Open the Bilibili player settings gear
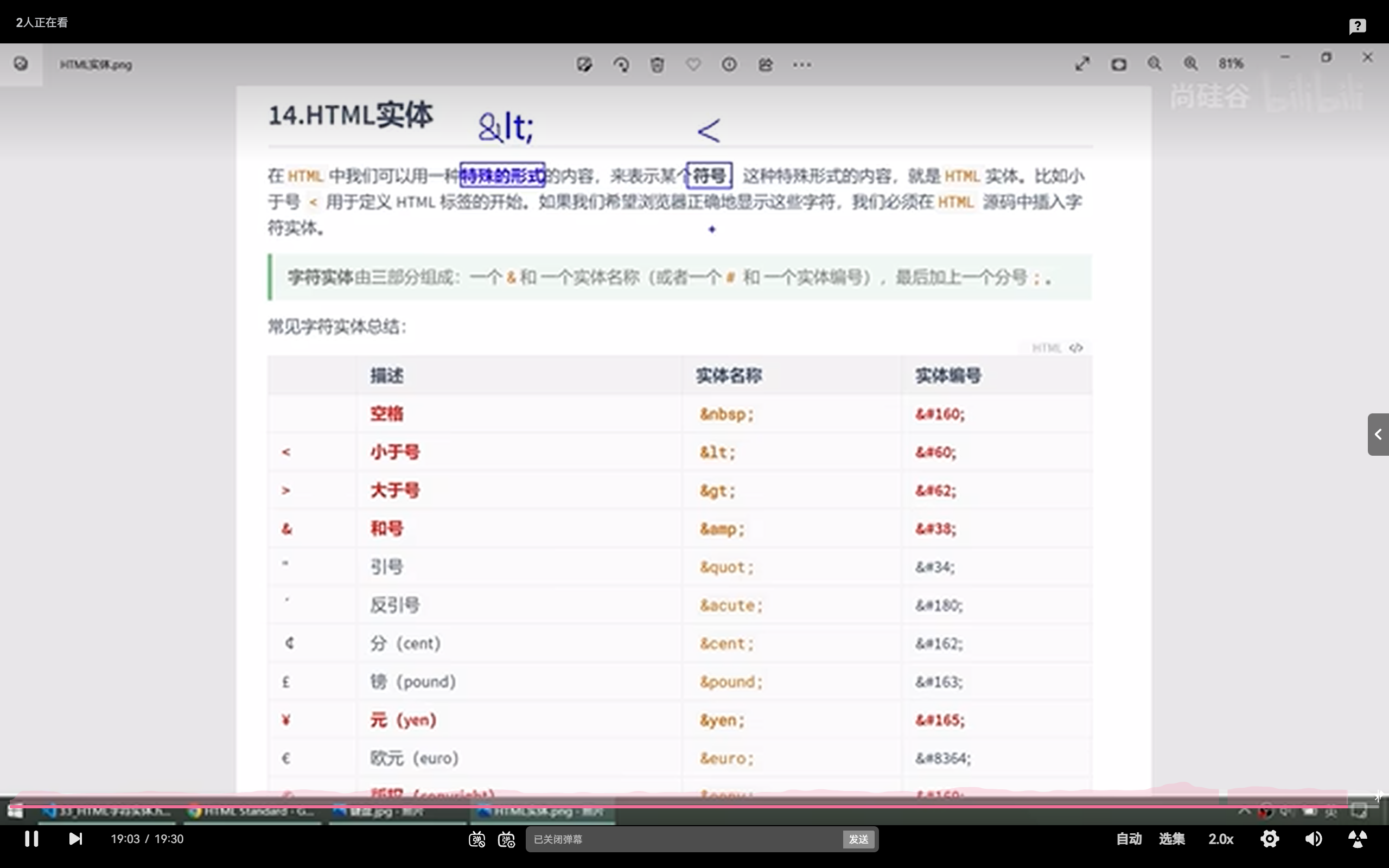 point(1270,839)
